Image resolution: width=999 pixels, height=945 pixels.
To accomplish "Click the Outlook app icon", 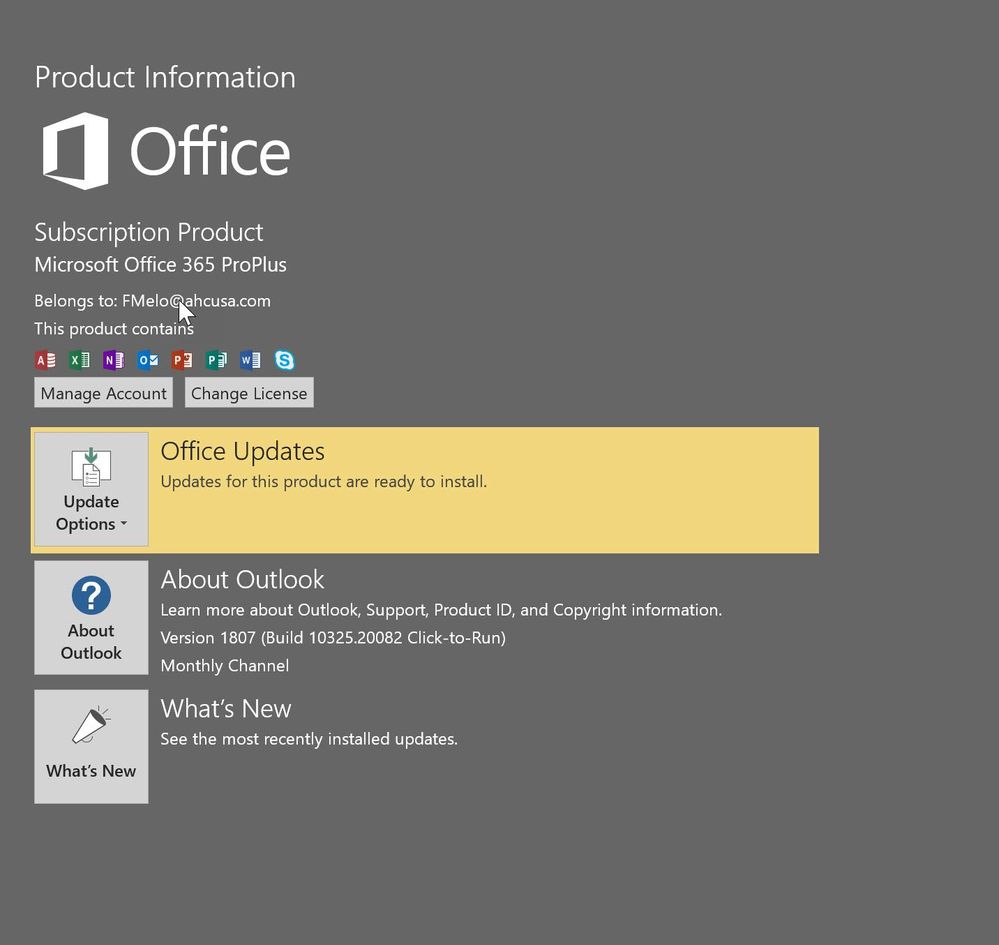I will (148, 360).
